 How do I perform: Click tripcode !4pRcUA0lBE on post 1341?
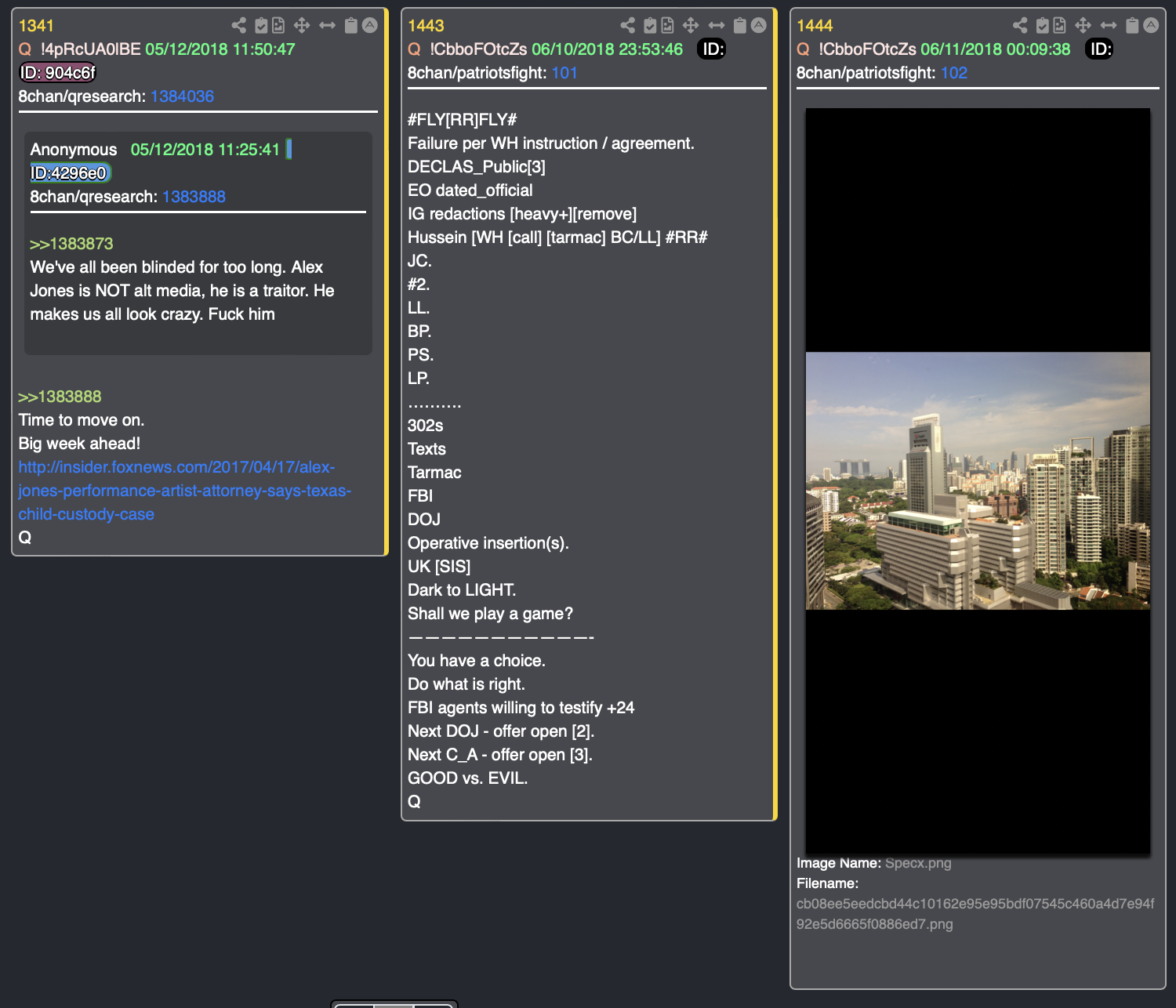pos(90,49)
